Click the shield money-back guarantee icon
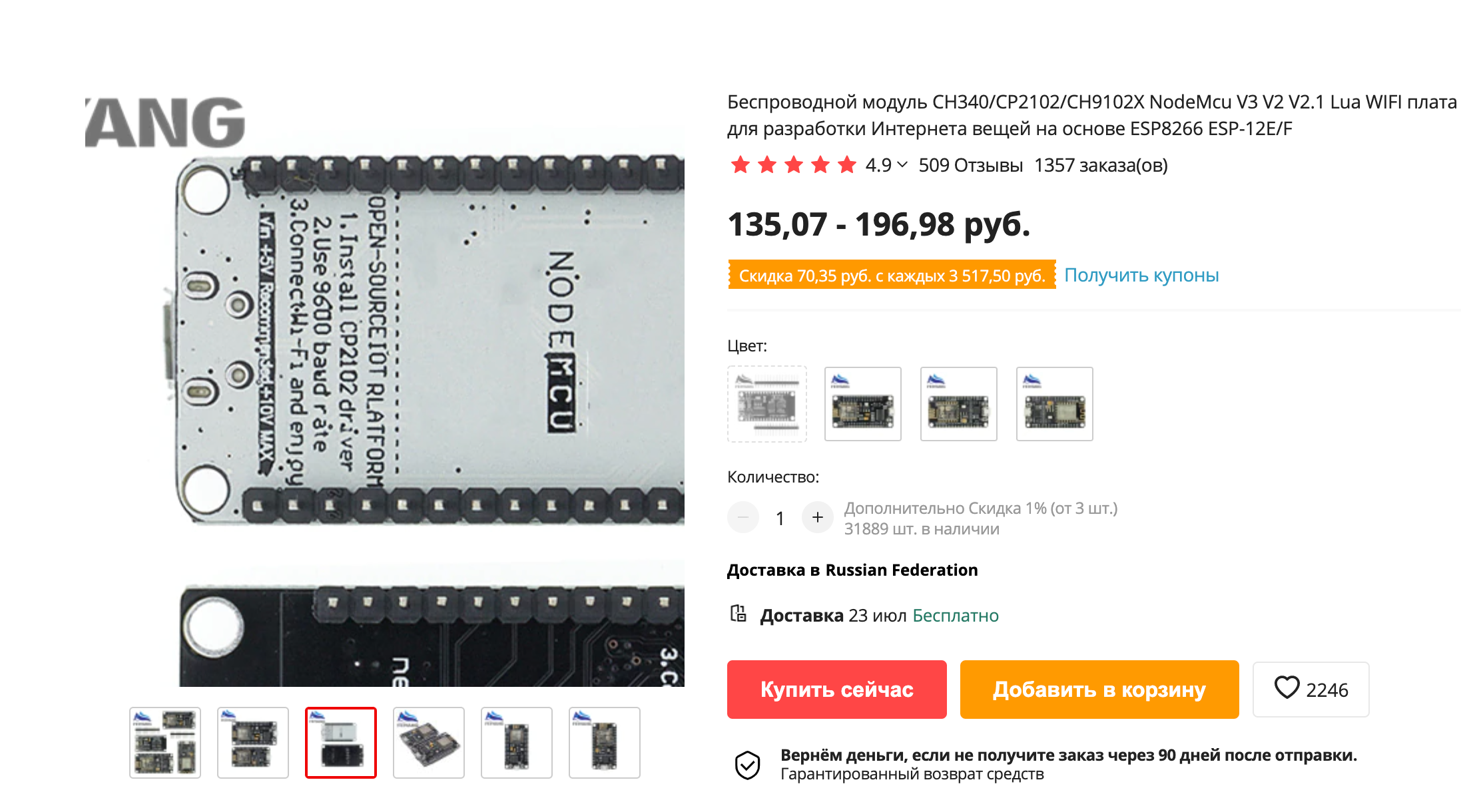 [x=747, y=765]
